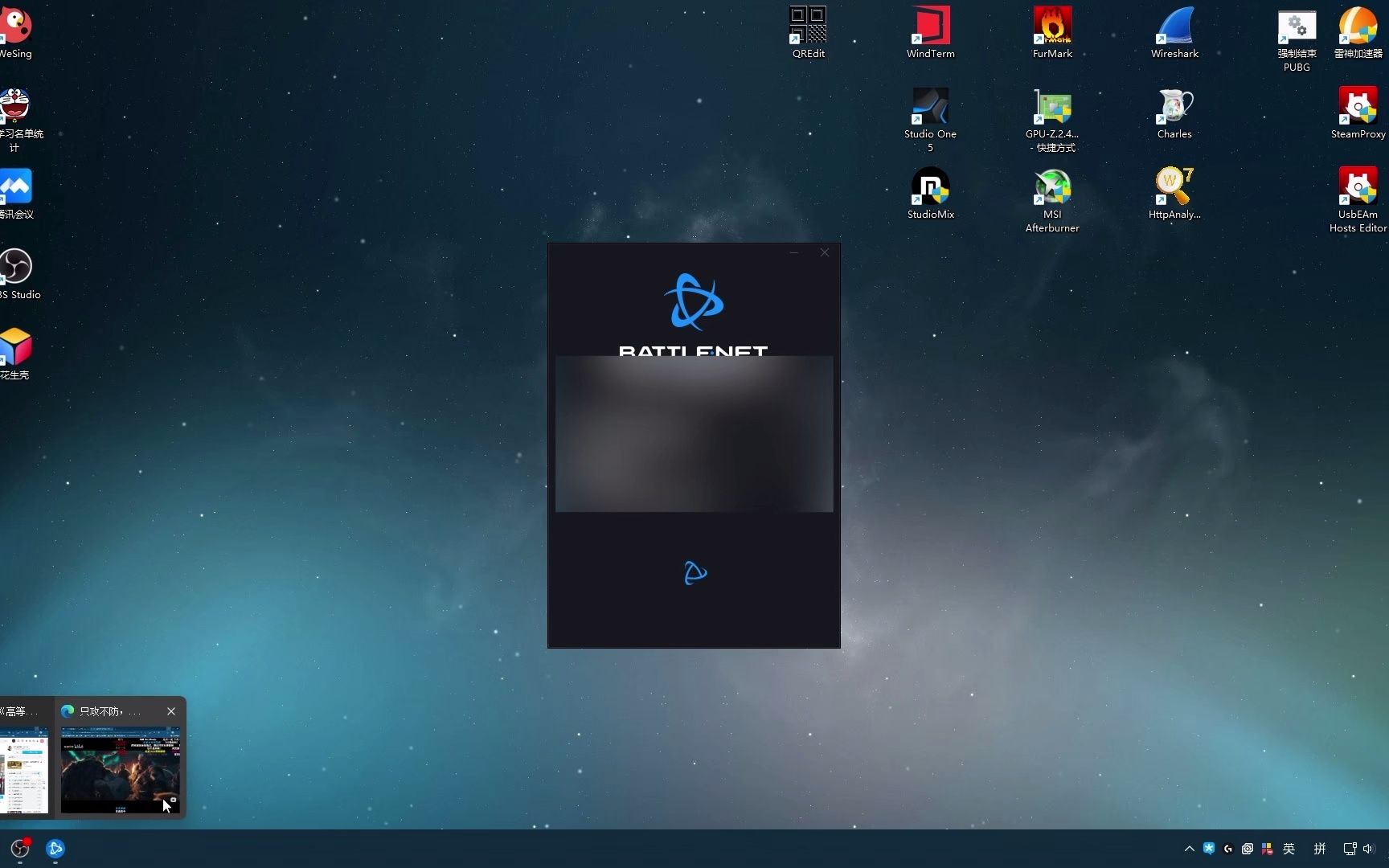Click the Battle.net loading spinner icon
The image size is (1389, 868).
point(694,573)
